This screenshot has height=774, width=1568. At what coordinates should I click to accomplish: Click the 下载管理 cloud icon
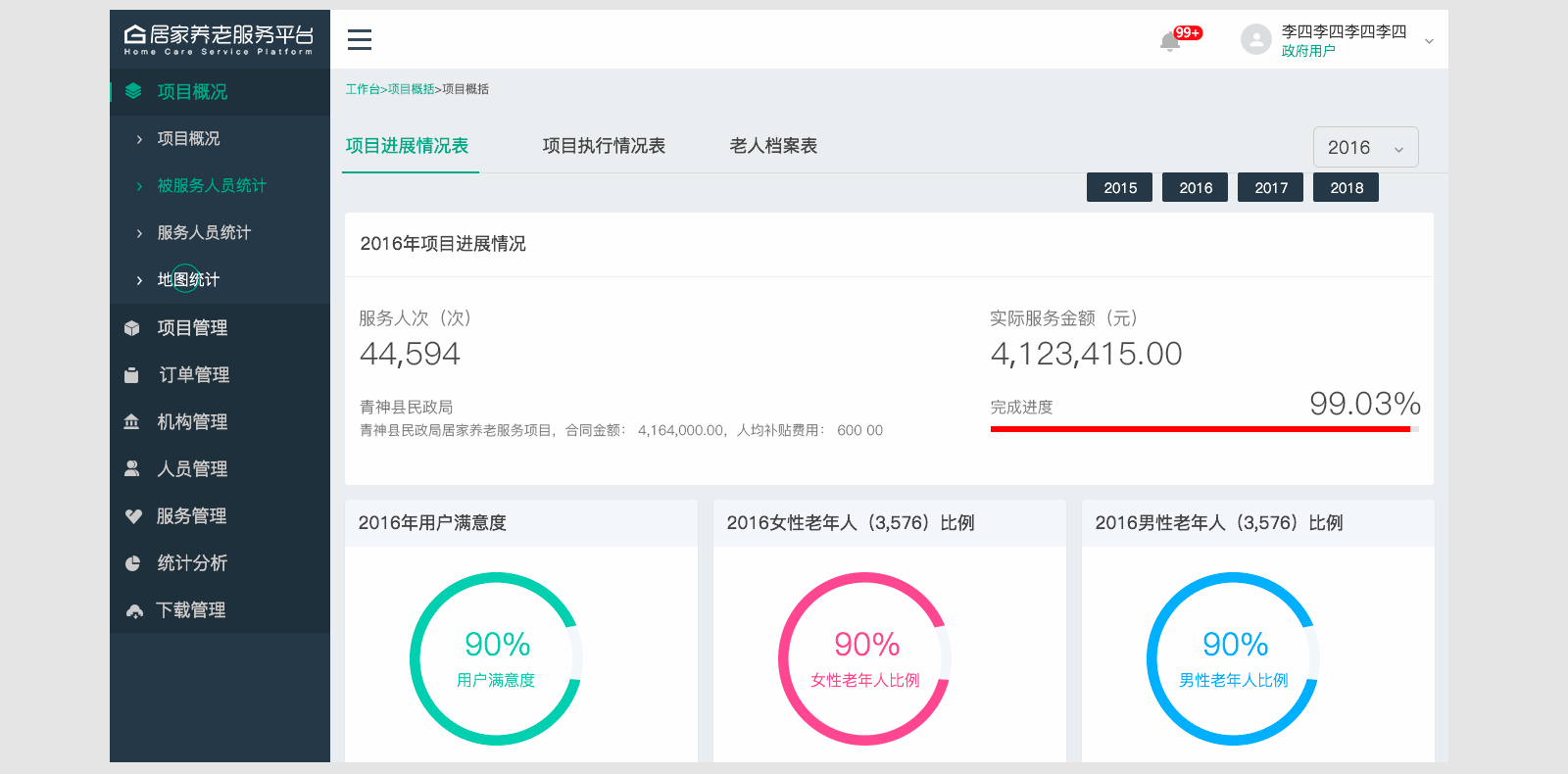(134, 610)
